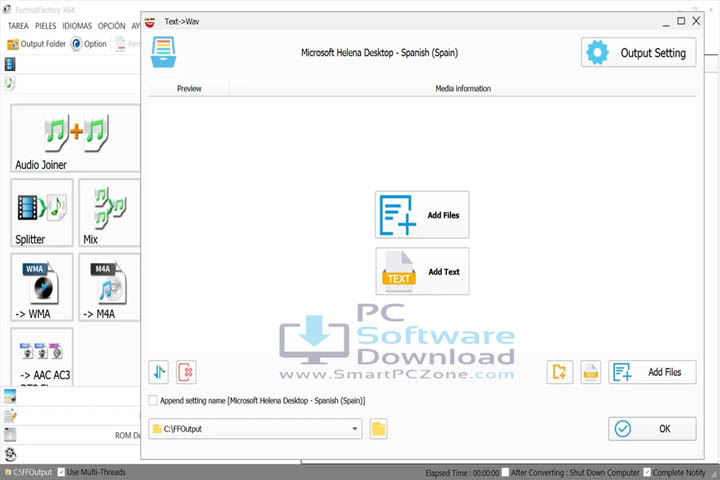Screen dimensions: 720x480
Task: Open the Audio Joiner tool
Action: (75, 138)
